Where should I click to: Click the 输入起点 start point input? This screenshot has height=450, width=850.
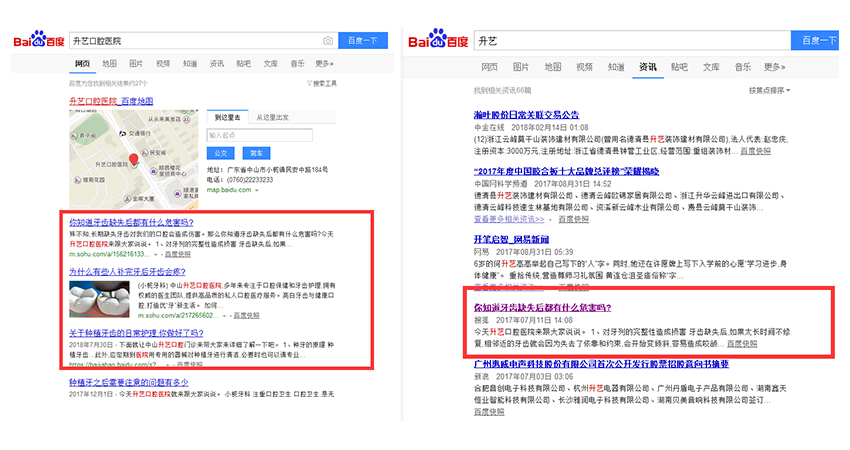(260, 135)
